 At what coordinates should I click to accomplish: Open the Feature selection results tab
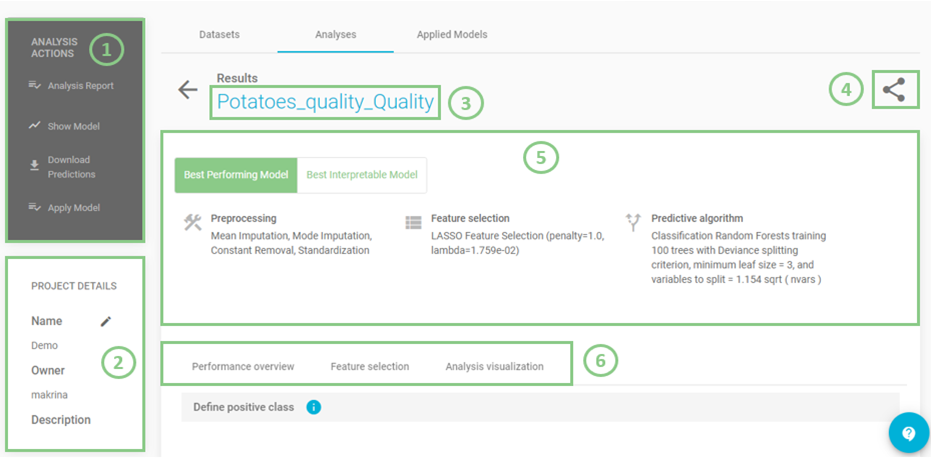coord(369,366)
